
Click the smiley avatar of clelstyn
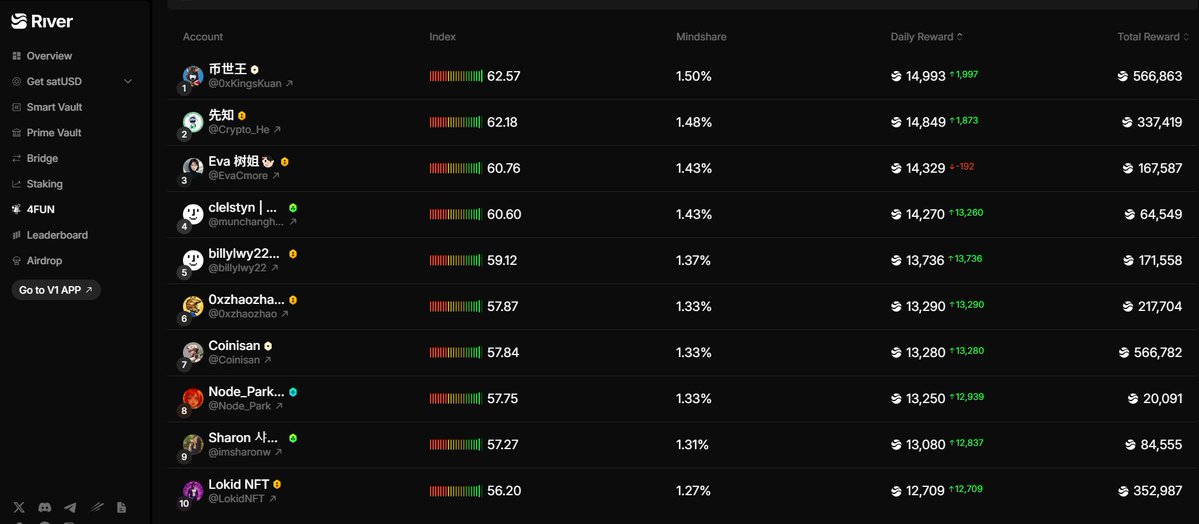tap(193, 214)
